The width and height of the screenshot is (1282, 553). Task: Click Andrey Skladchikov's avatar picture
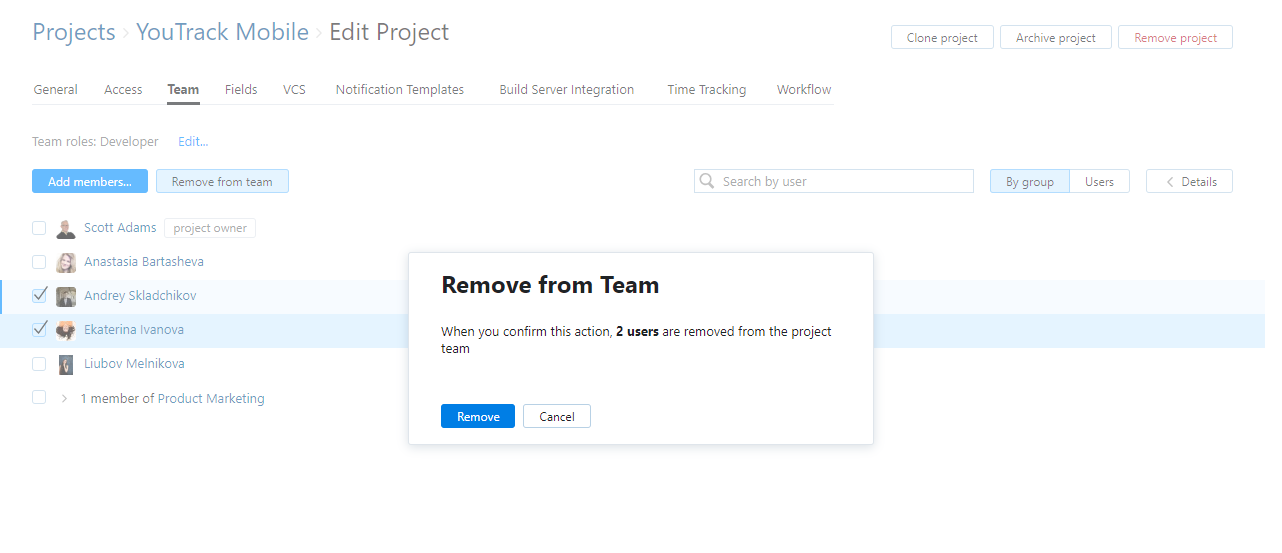point(66,297)
